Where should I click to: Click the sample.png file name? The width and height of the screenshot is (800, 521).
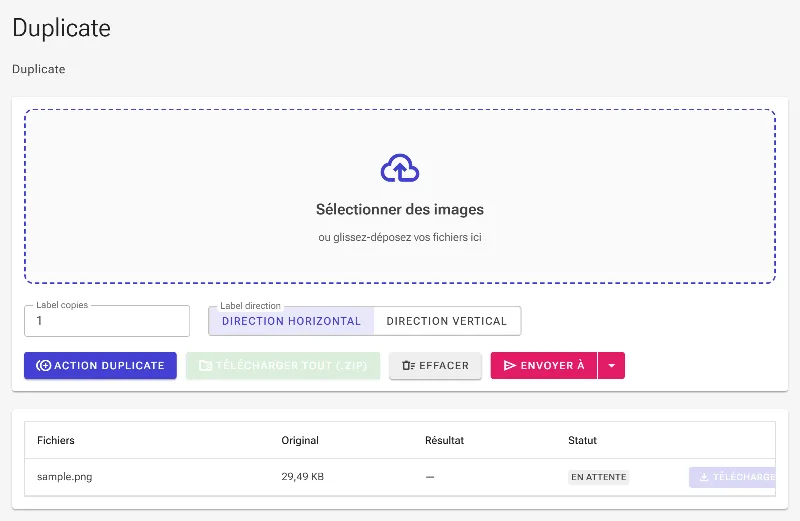pyautogui.click(x=65, y=477)
